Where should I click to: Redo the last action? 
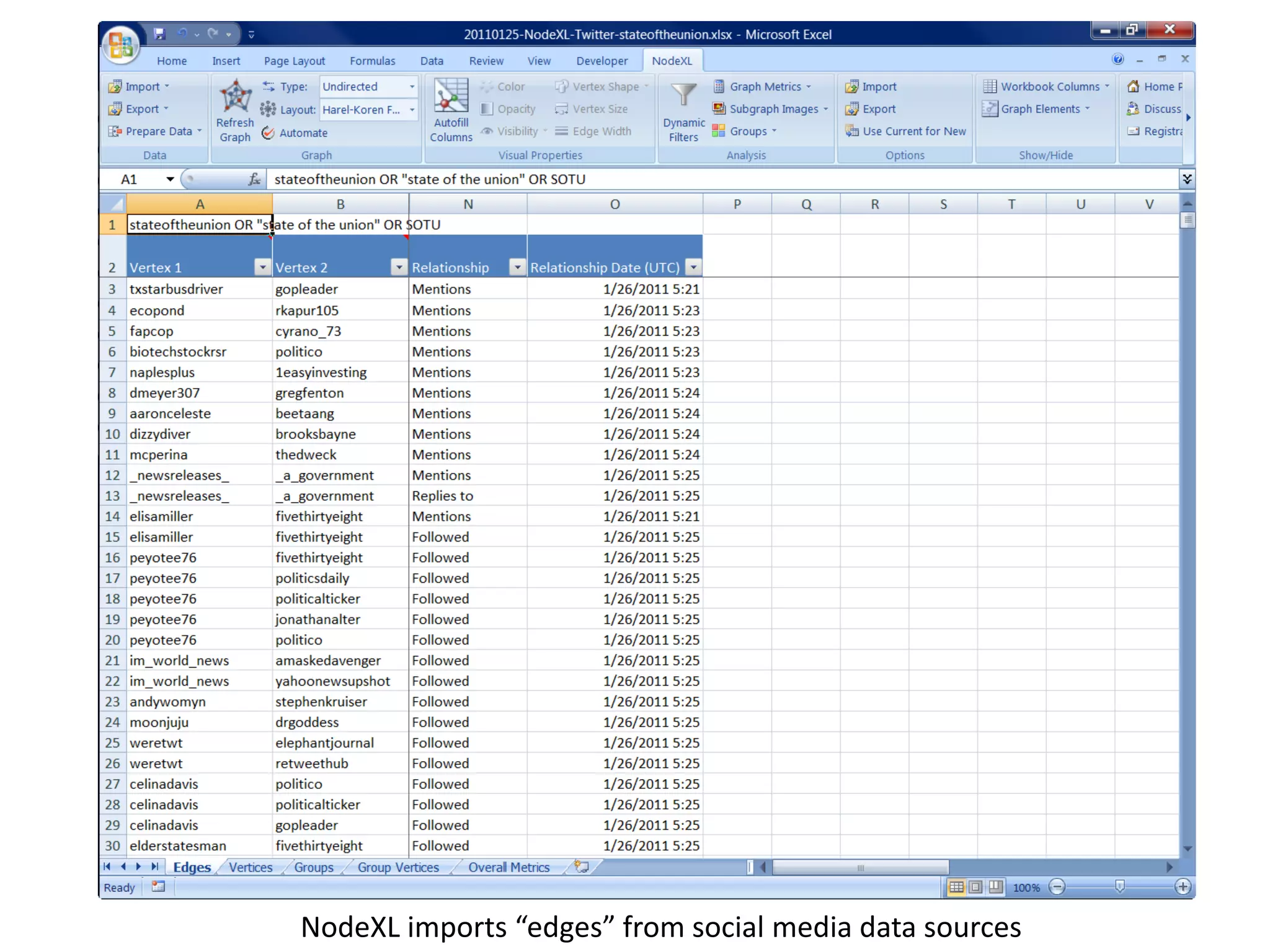[x=213, y=34]
